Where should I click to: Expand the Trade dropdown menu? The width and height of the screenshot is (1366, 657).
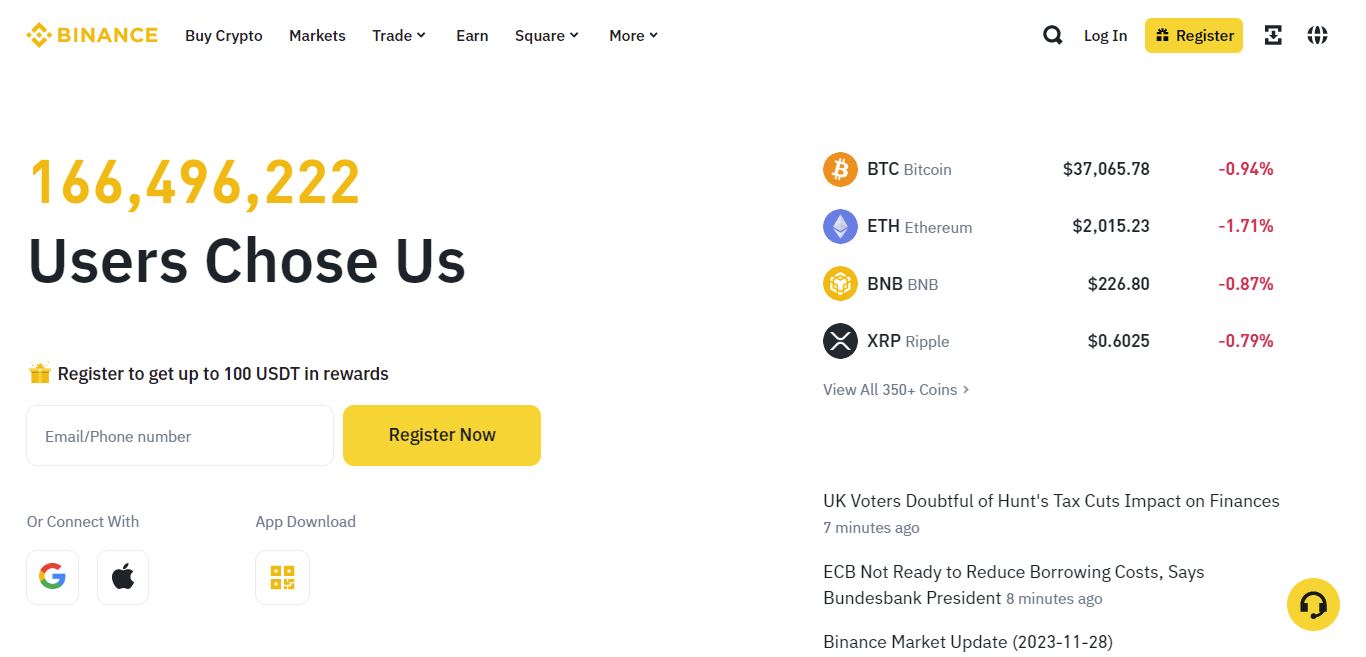(398, 35)
